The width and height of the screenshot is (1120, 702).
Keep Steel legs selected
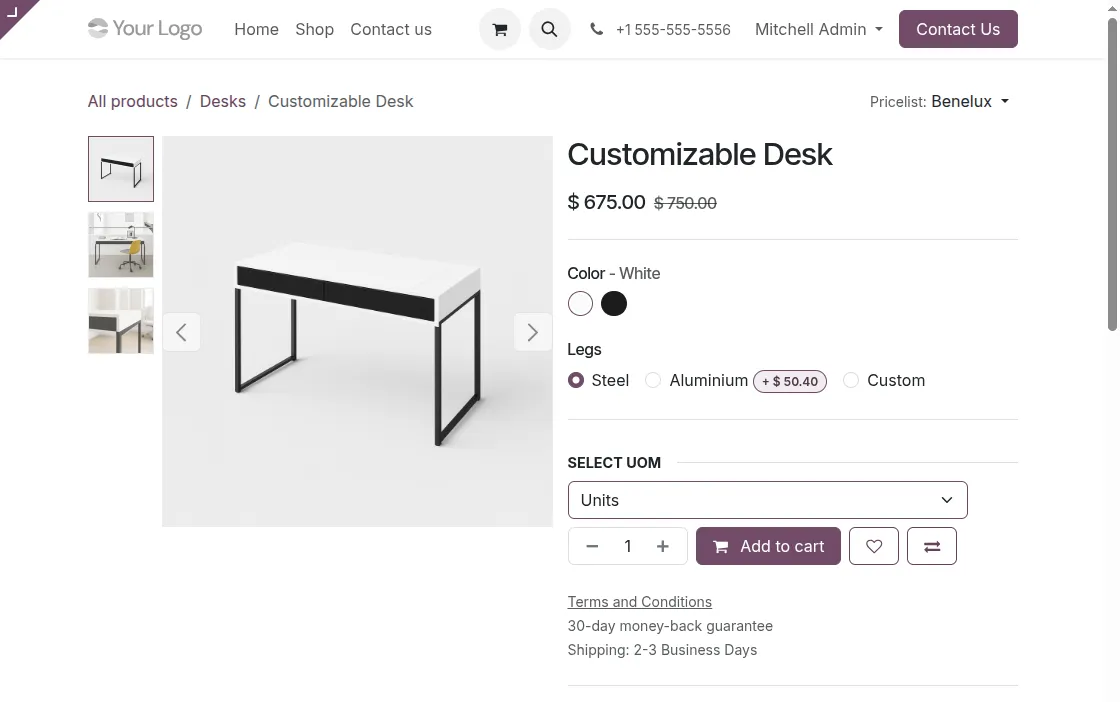576,380
